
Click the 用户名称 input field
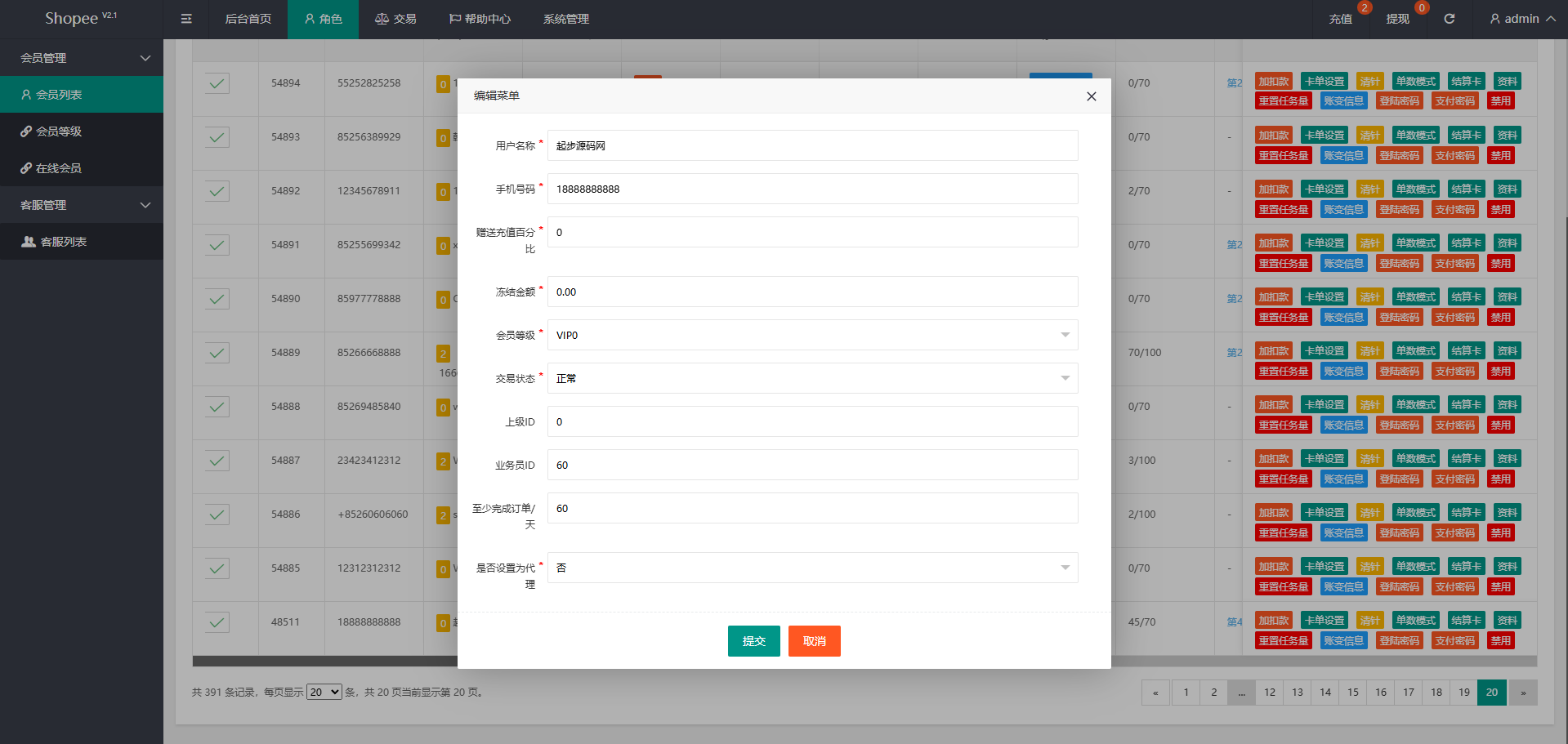812,145
